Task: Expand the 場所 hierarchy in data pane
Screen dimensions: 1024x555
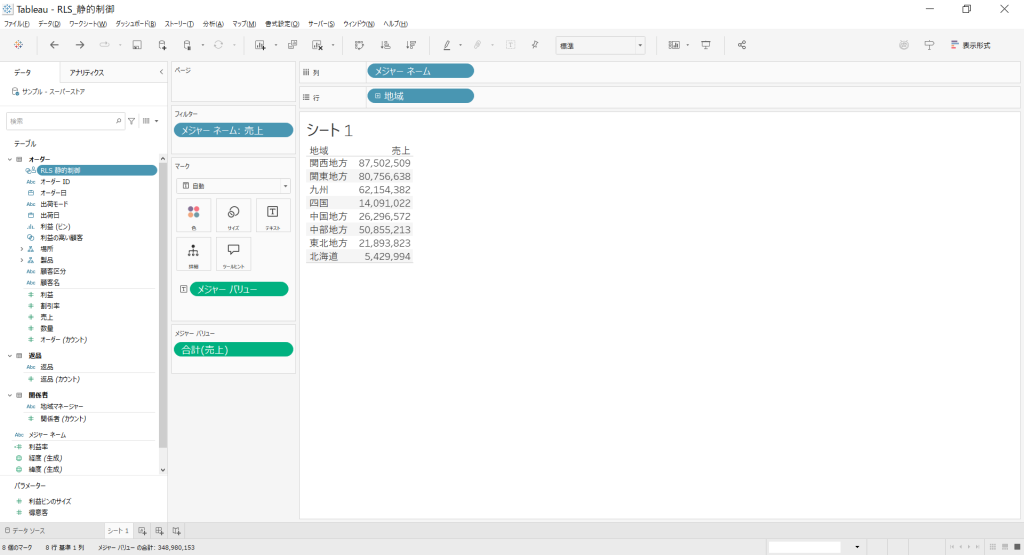Action: tap(21, 249)
